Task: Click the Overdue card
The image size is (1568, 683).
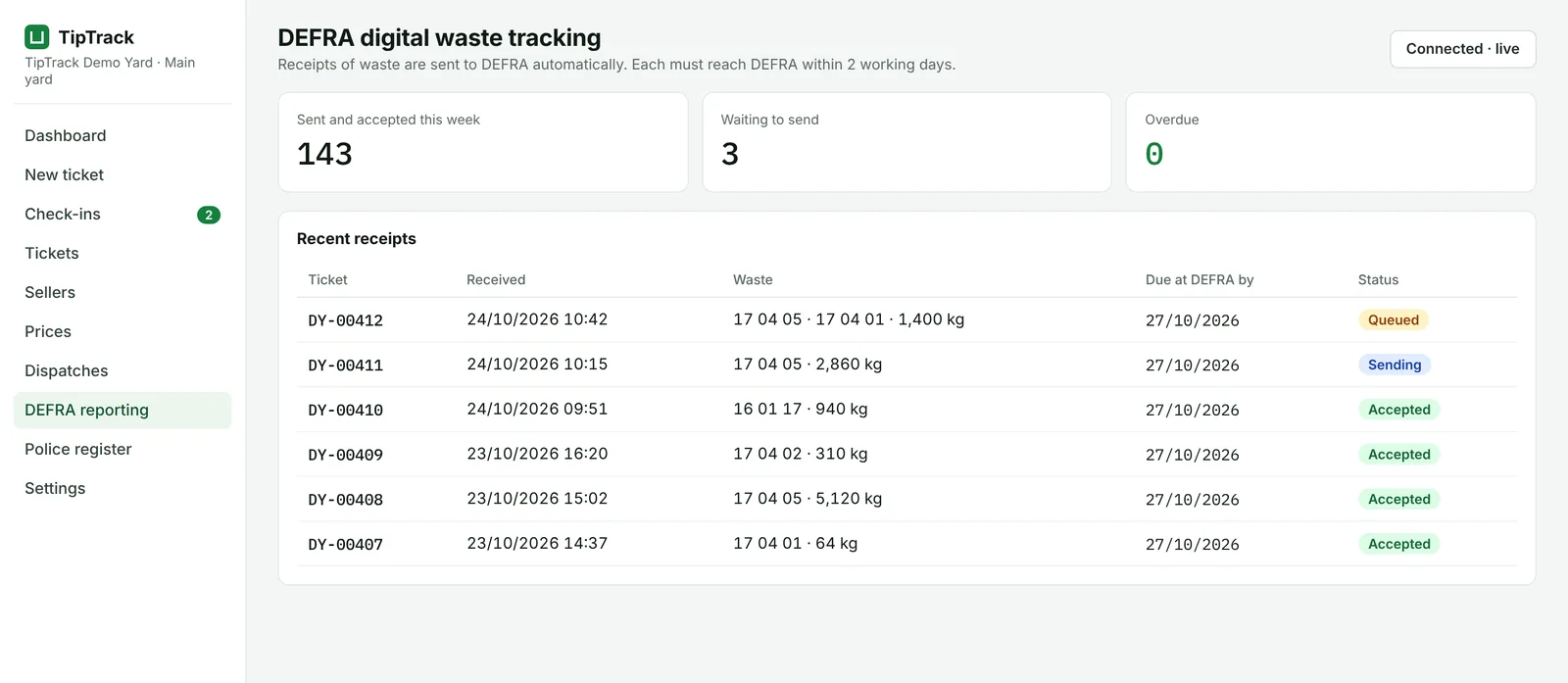Action: click(x=1331, y=142)
